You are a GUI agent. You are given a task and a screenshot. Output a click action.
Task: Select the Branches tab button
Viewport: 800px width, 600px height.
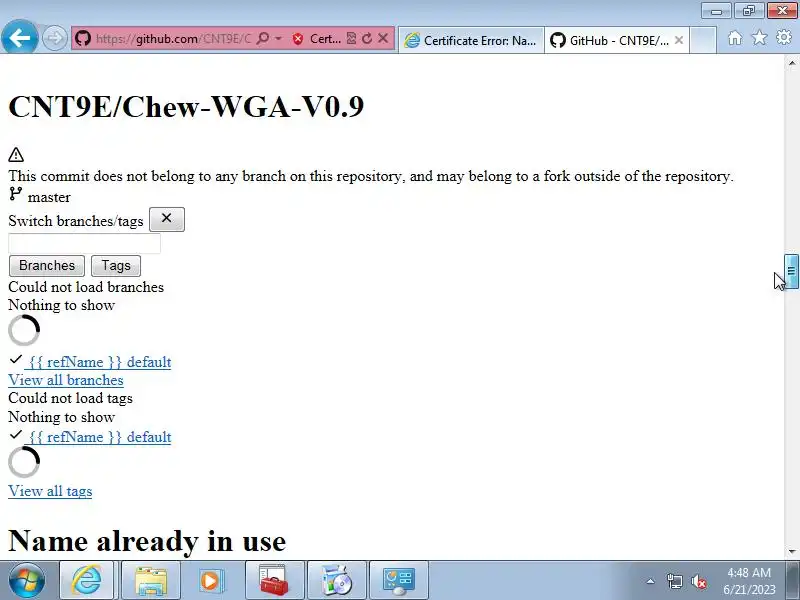pos(47,266)
